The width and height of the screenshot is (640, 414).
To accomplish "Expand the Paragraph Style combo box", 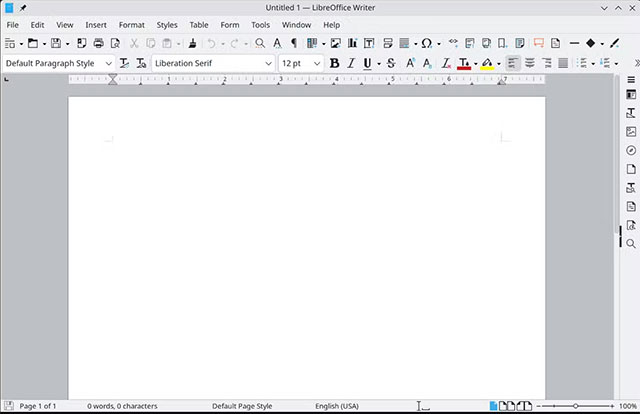I will point(108,64).
